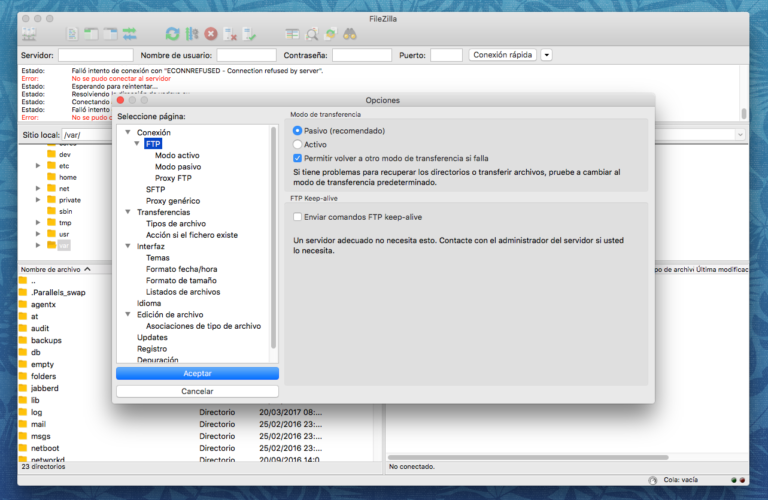Collapse the 'Transferencias' tree node

point(128,212)
